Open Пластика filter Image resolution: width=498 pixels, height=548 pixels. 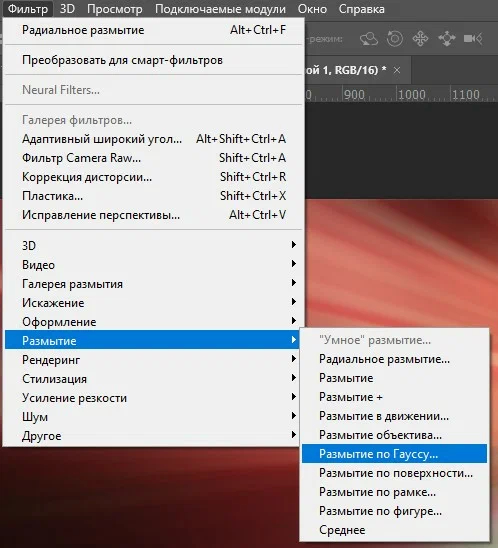pos(153,196)
